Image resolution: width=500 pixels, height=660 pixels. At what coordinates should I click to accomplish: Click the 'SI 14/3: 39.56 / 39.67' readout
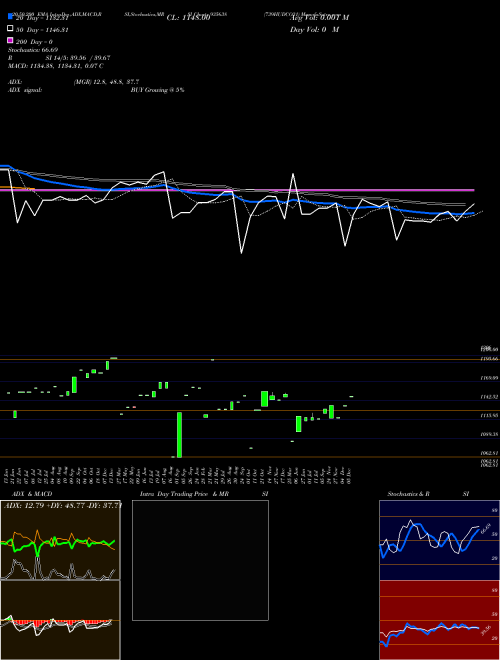pyautogui.click(x=78, y=58)
